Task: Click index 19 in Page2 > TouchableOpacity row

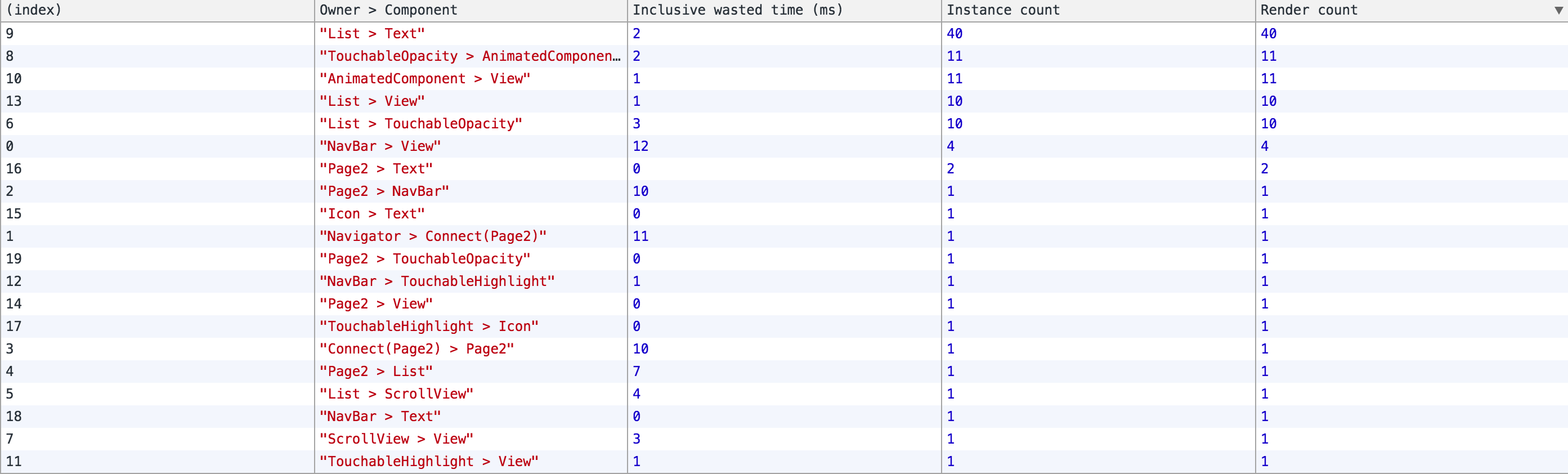Action: tap(14, 258)
